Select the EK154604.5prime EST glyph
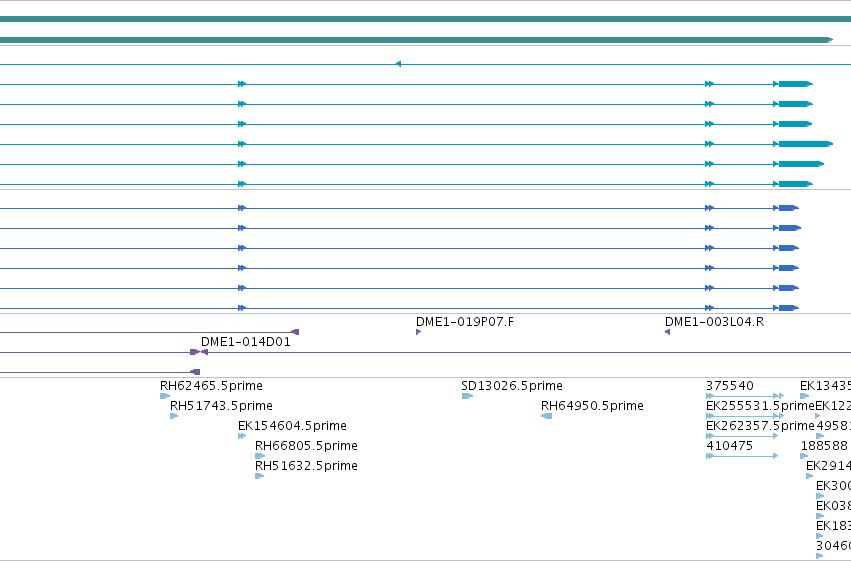 [242, 436]
